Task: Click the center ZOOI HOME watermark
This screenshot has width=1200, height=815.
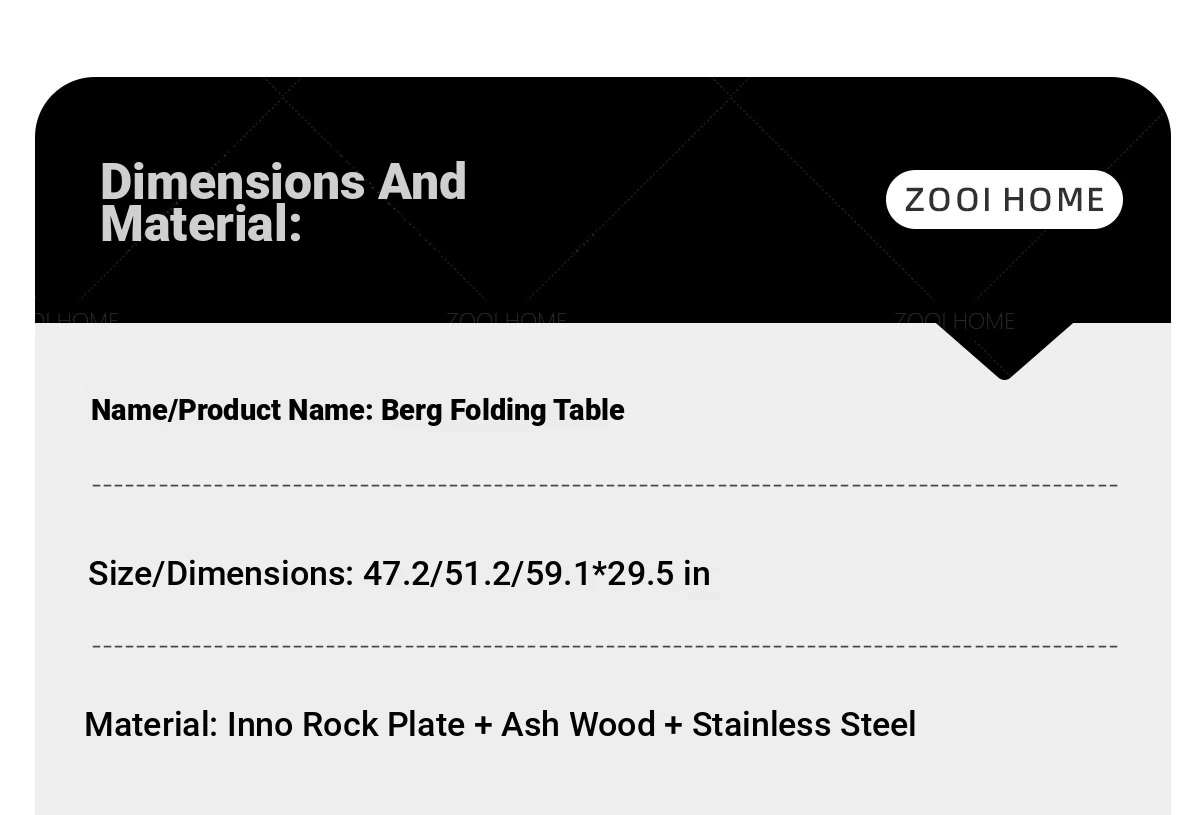Action: coord(506,321)
